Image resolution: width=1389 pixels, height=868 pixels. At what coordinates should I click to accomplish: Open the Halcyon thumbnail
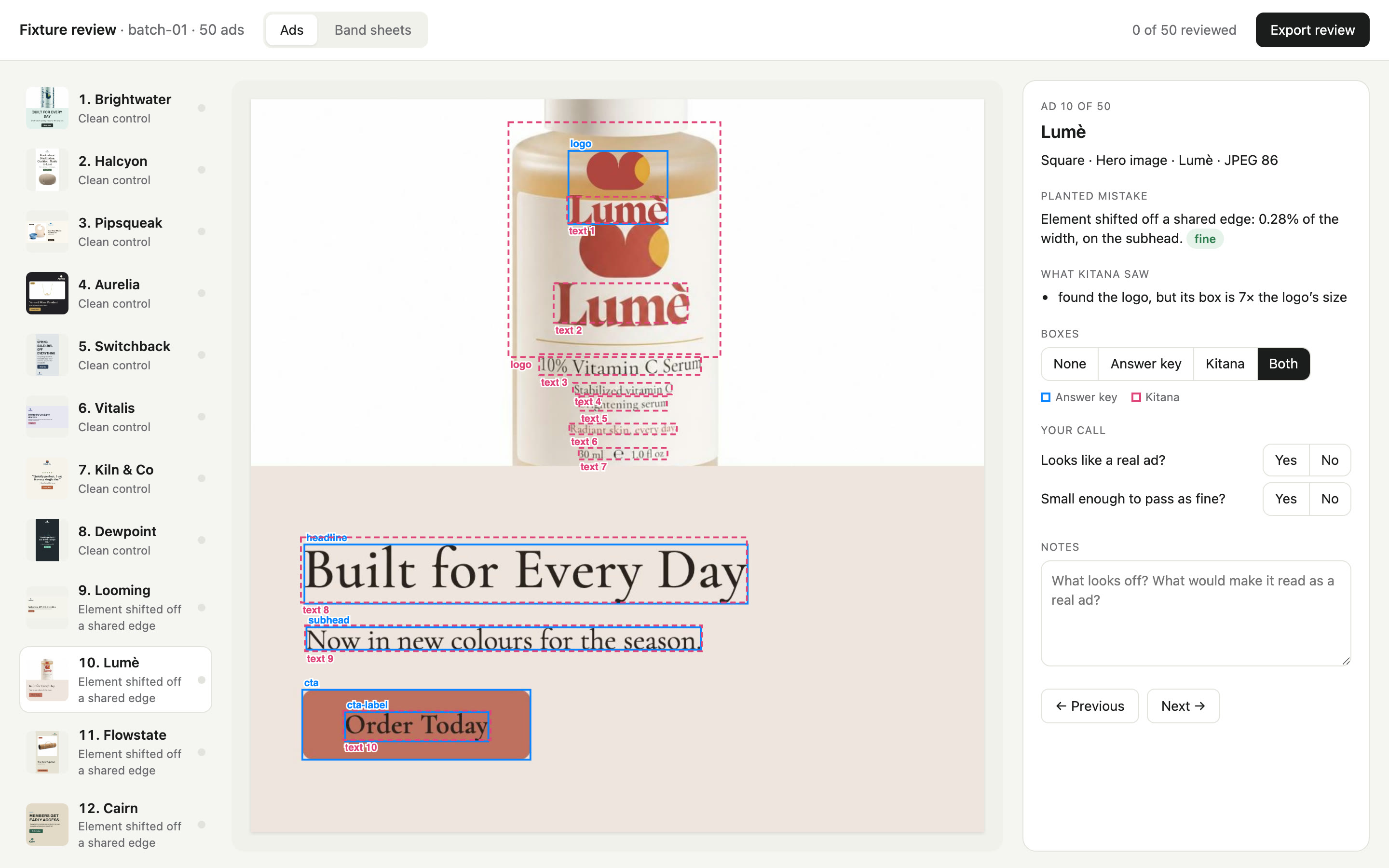[x=47, y=170]
